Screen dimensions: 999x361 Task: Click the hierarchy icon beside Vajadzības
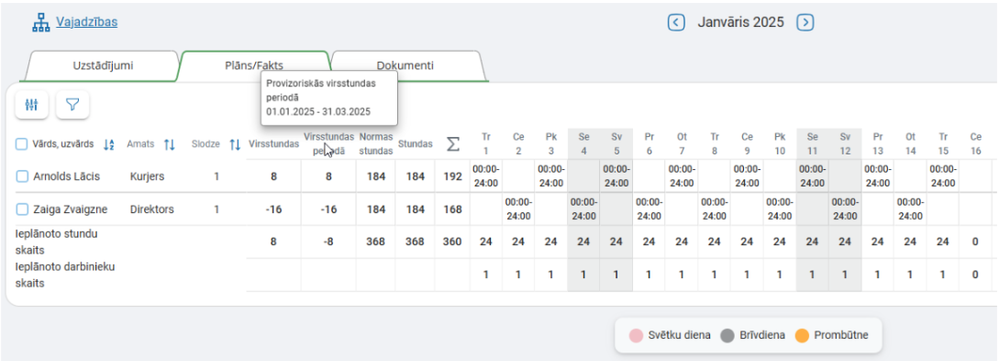[x=41, y=23]
